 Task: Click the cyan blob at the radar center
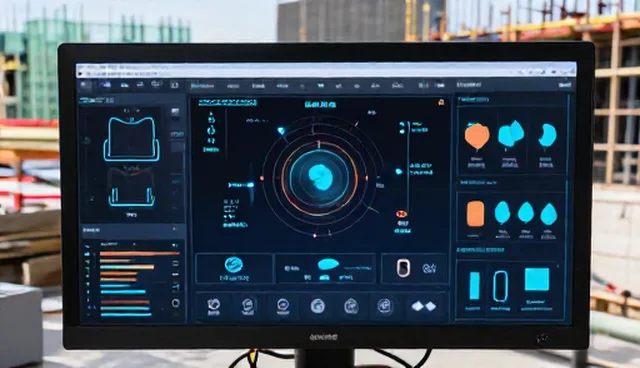point(320,177)
